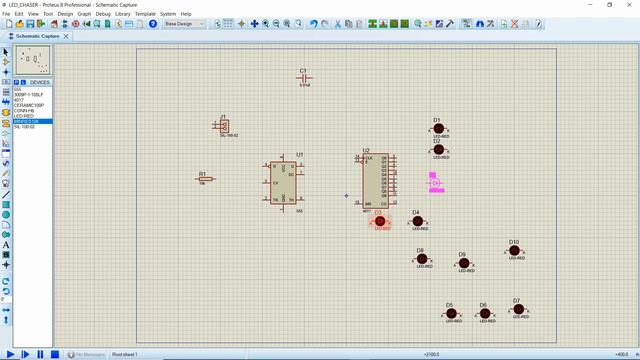Click the red X remove sheet icon
This screenshot has height=360, width=640.
click(515, 24)
